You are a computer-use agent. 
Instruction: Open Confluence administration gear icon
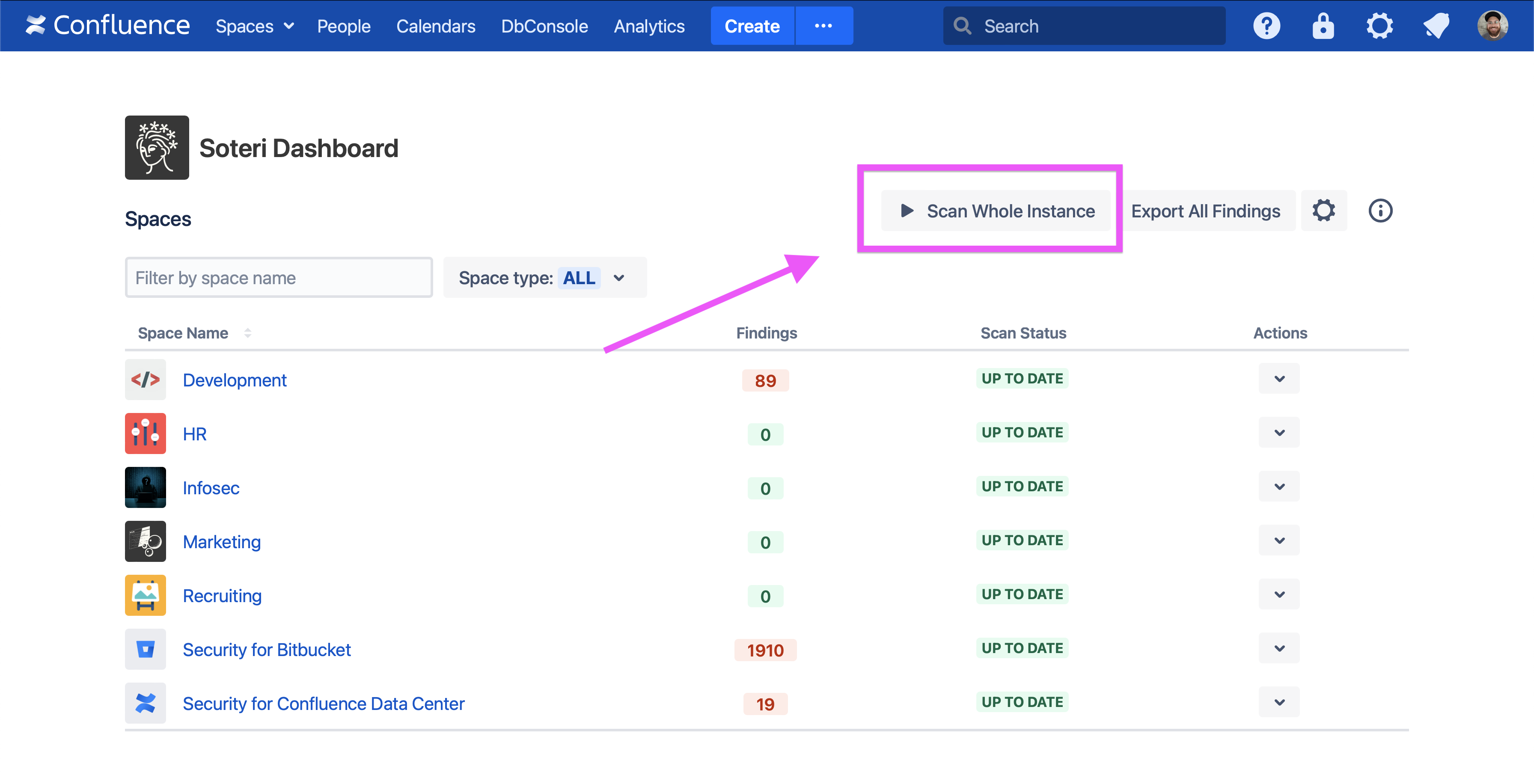tap(1379, 26)
